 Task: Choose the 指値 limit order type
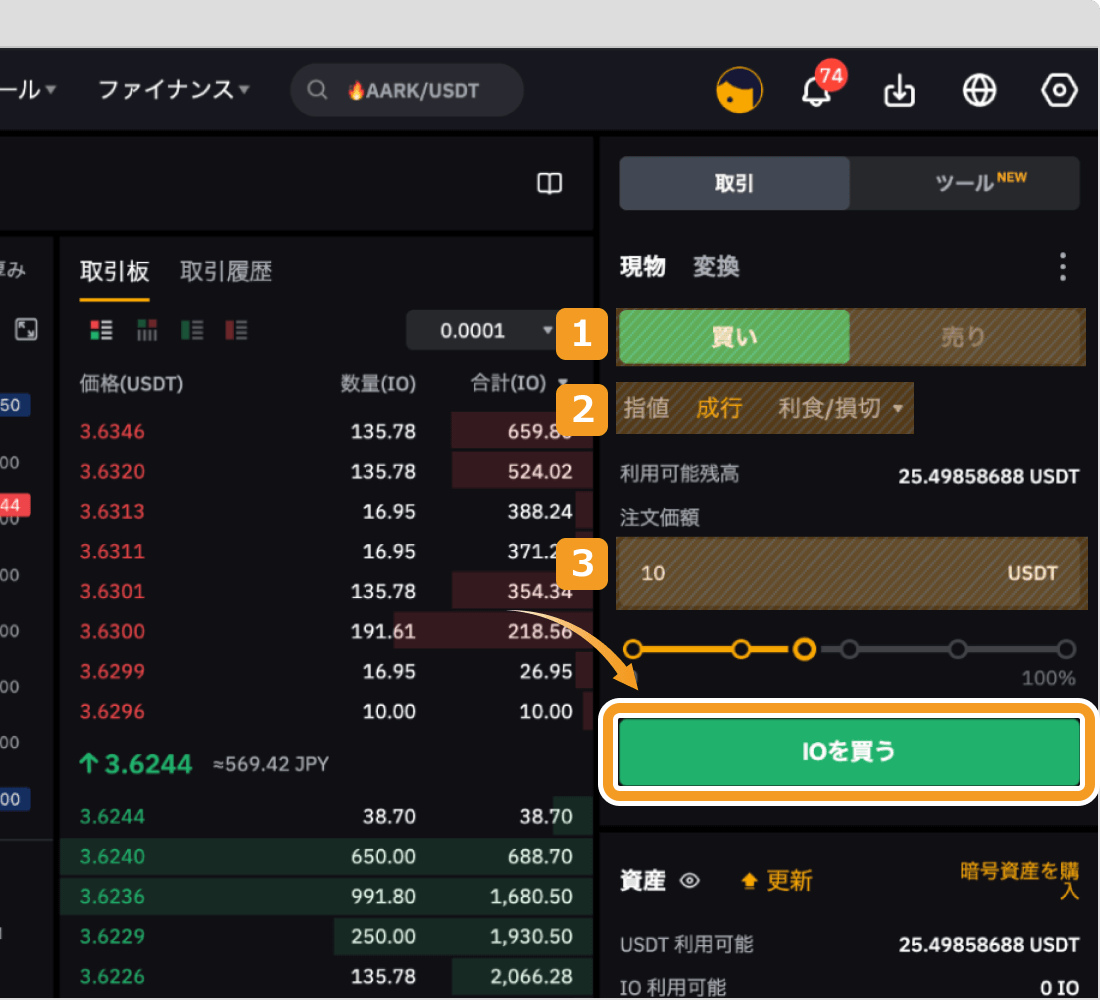click(646, 408)
